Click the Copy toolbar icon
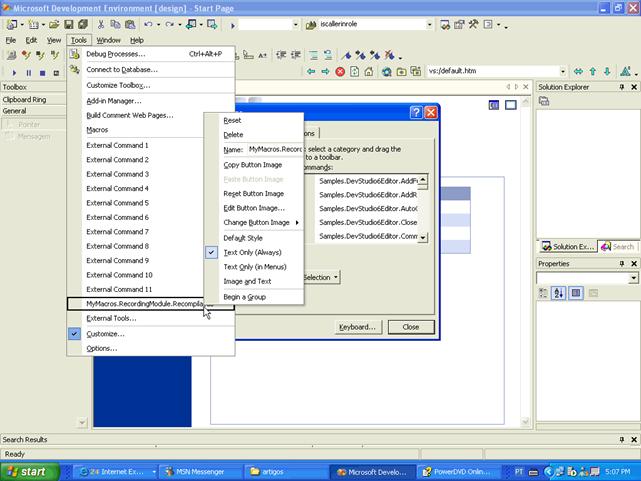Viewport: 641px width, 481px height. (115, 25)
